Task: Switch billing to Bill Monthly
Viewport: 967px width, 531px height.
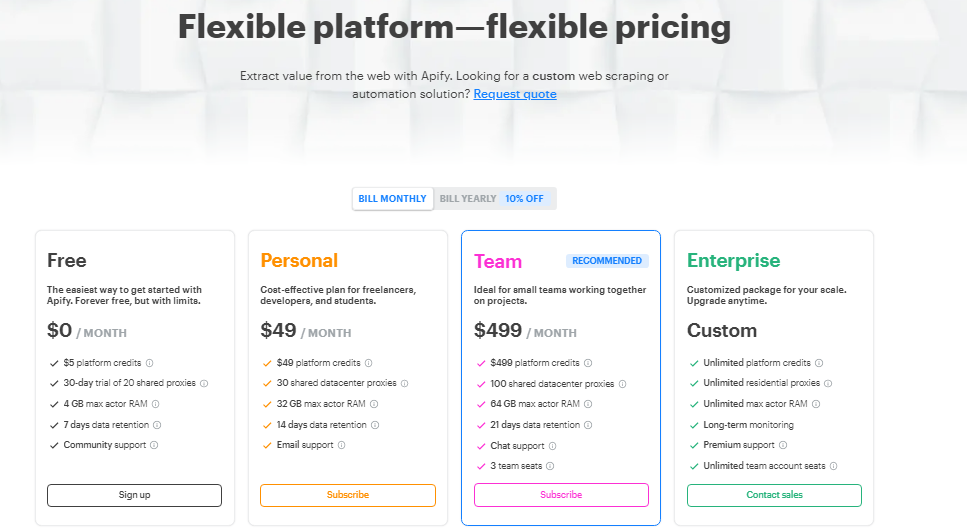Action: pyautogui.click(x=393, y=199)
